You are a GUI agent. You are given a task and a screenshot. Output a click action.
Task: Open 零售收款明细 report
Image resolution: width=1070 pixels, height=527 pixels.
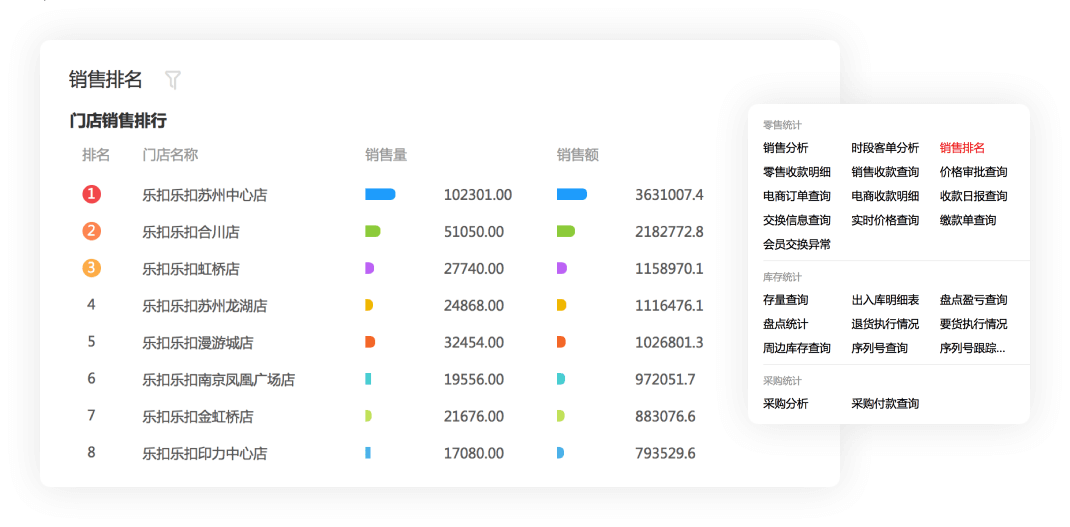tap(797, 172)
